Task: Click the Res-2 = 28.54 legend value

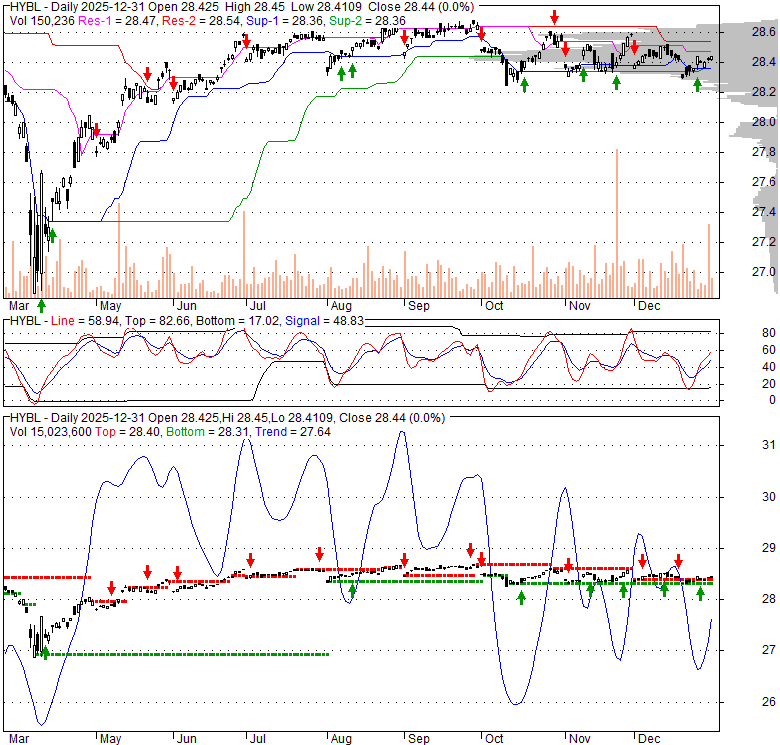Action: 202,21
